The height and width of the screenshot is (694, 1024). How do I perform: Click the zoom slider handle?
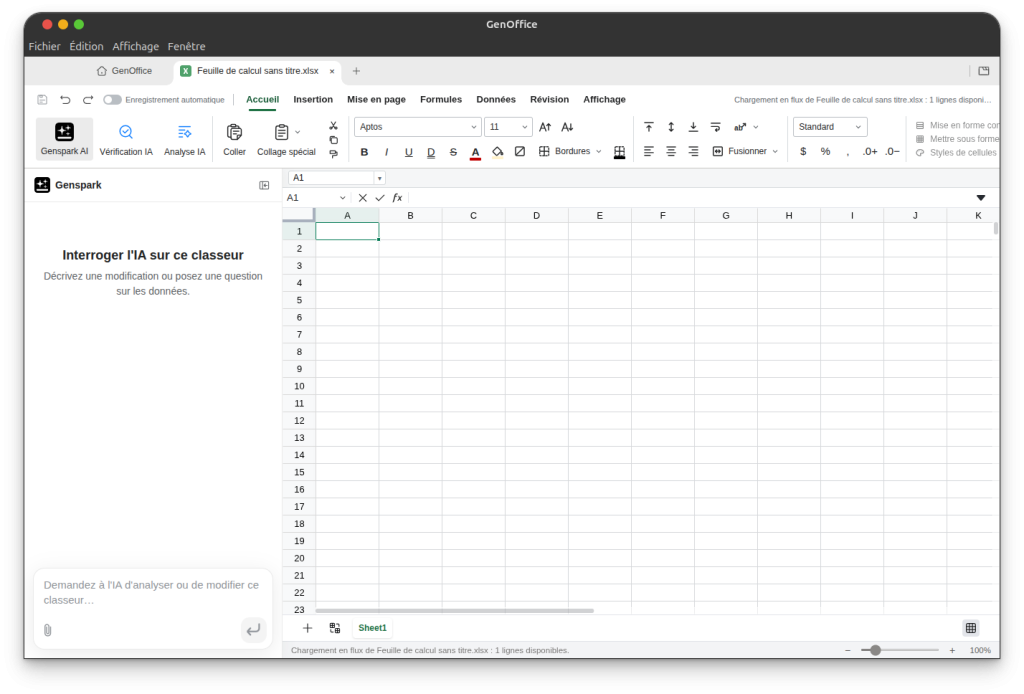click(876, 650)
